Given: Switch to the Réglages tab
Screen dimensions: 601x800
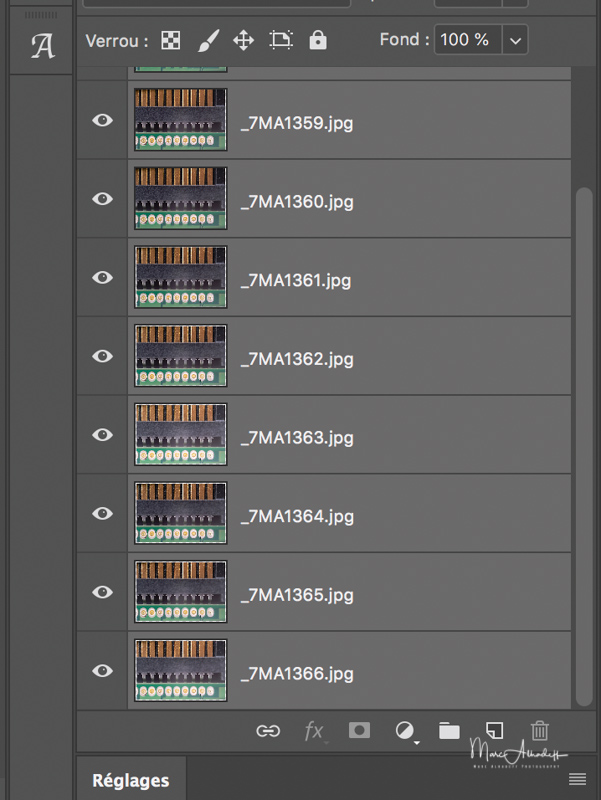Looking at the screenshot, I should click(131, 780).
